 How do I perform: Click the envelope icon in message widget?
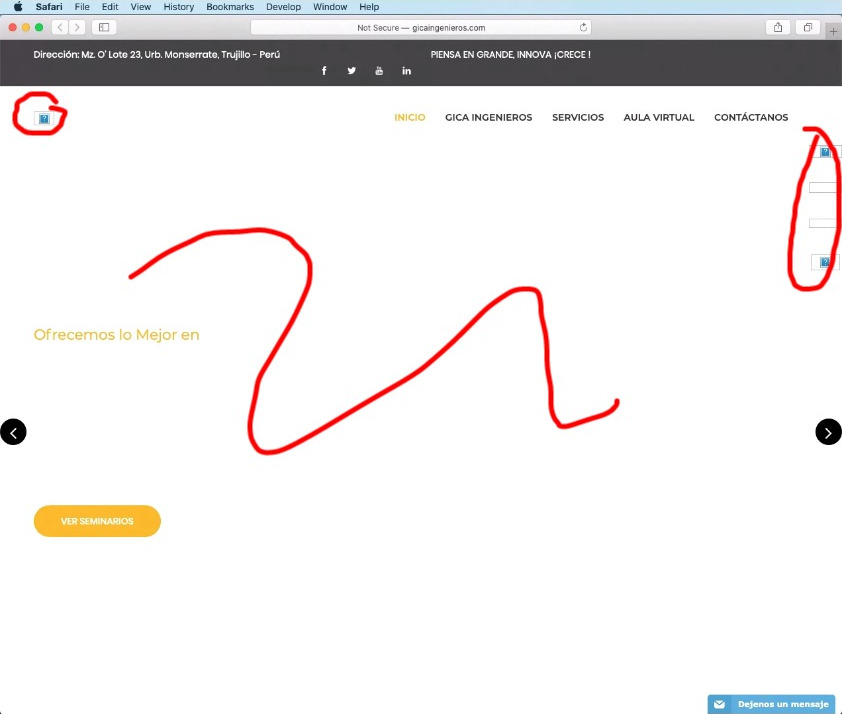720,704
